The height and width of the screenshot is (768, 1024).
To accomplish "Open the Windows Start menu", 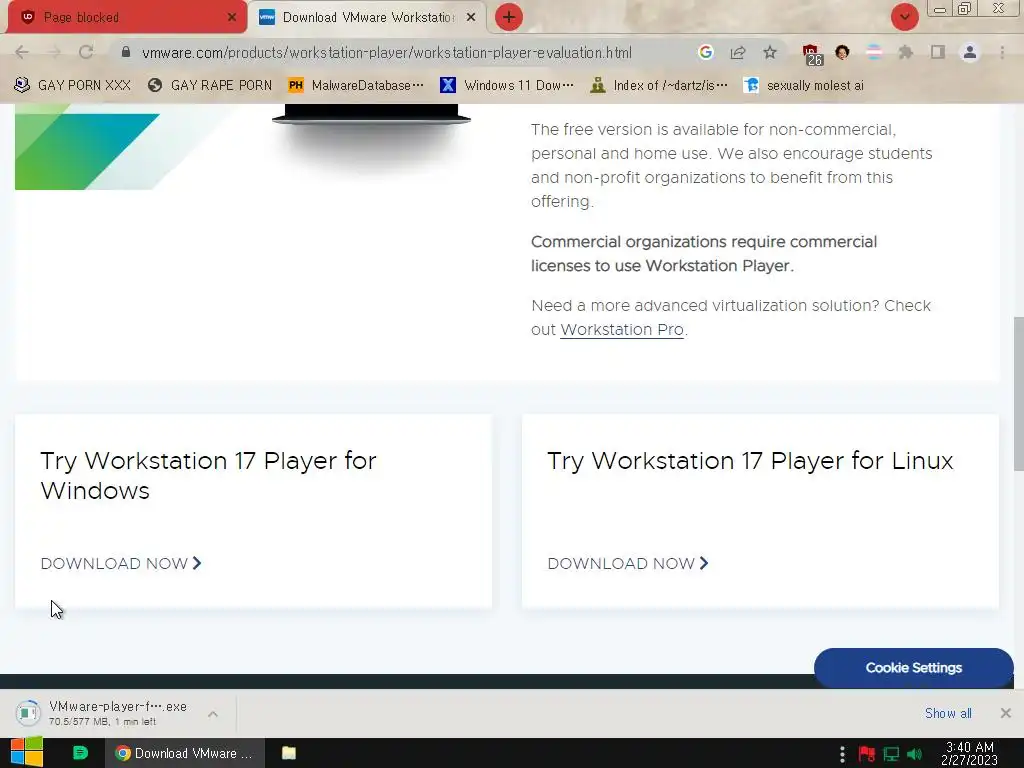I will 27,753.
